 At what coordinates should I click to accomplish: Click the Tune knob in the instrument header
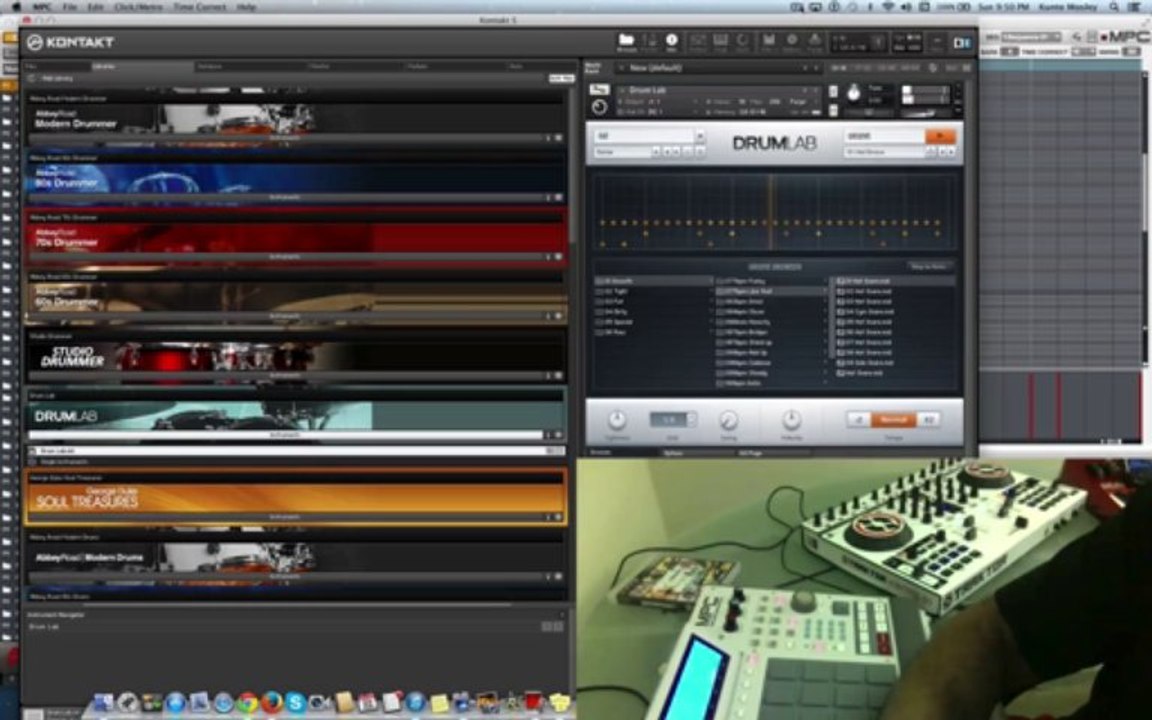click(x=853, y=93)
